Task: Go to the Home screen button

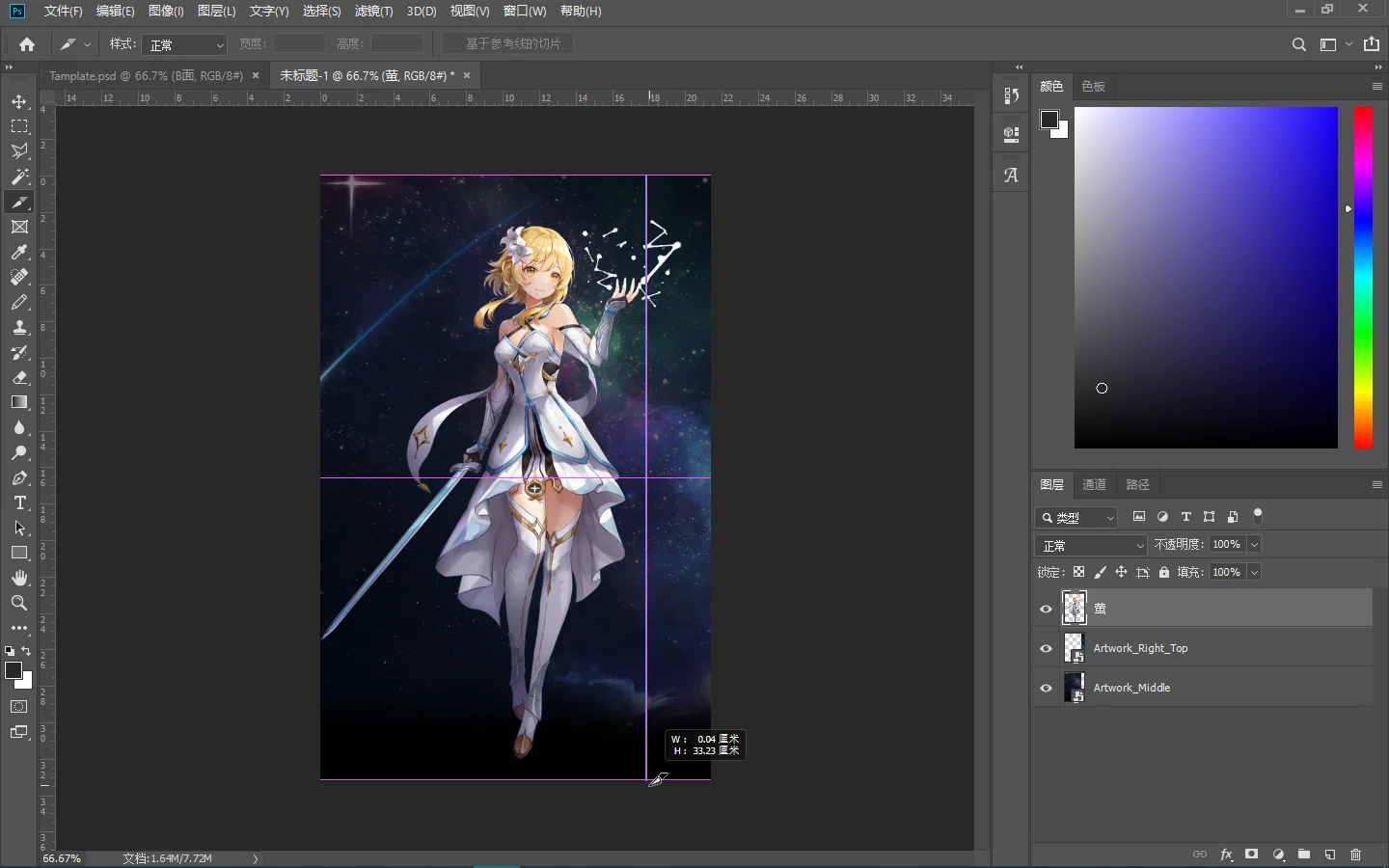Action: [x=26, y=44]
